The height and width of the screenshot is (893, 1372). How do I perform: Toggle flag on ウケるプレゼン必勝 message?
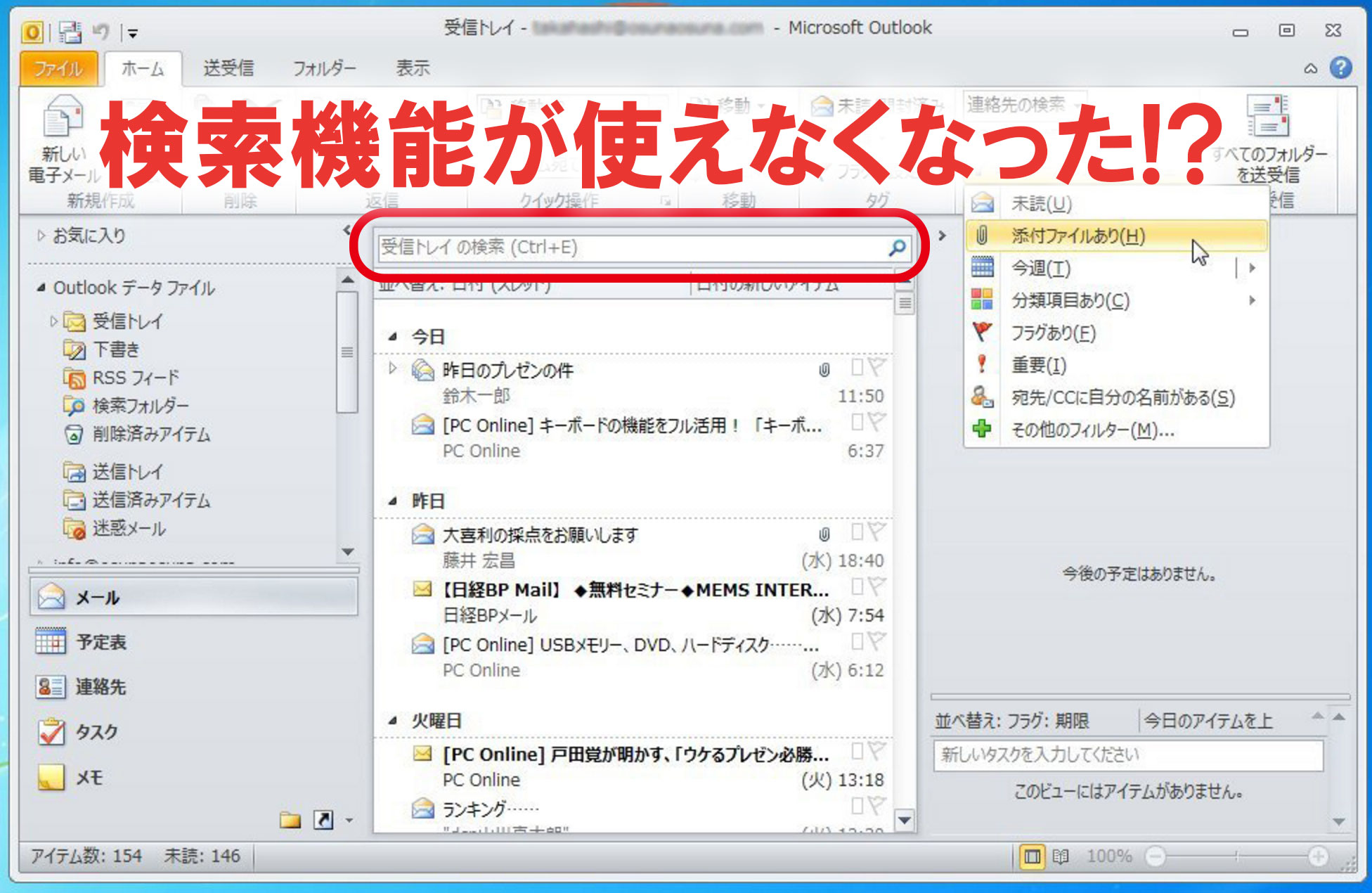[x=876, y=751]
